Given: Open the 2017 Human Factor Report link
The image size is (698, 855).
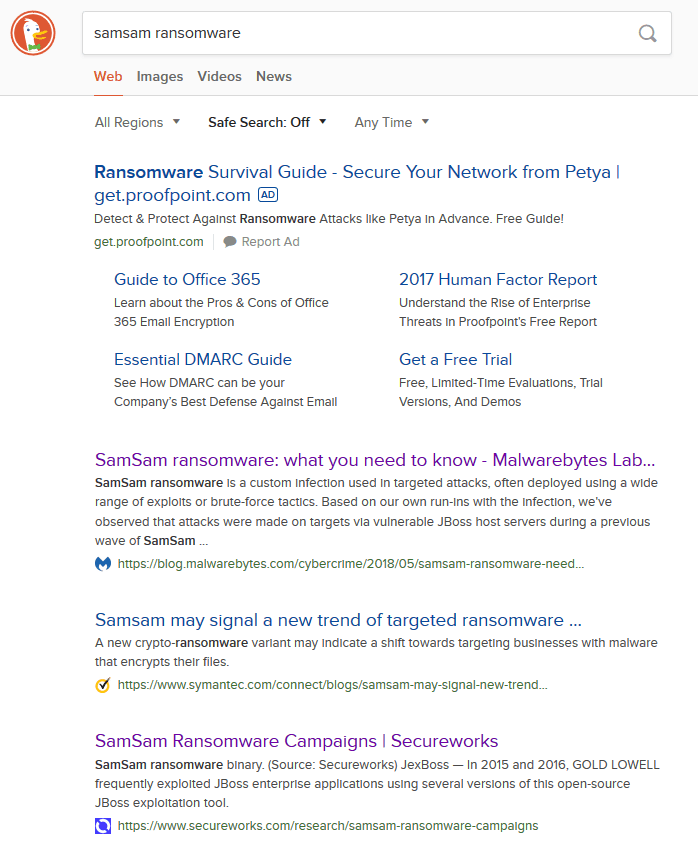Looking at the screenshot, I should [498, 280].
